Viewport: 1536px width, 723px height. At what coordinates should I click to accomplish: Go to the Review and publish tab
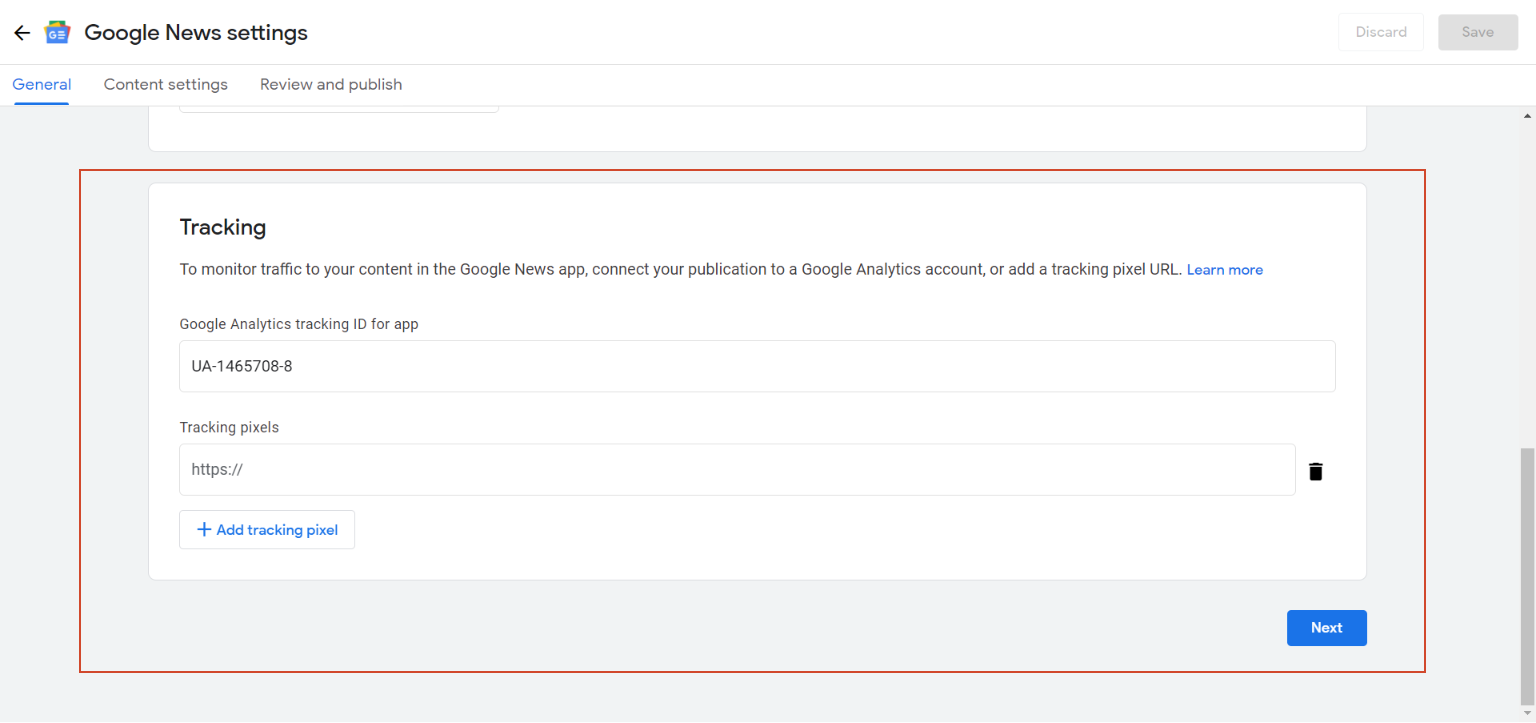tap(331, 85)
